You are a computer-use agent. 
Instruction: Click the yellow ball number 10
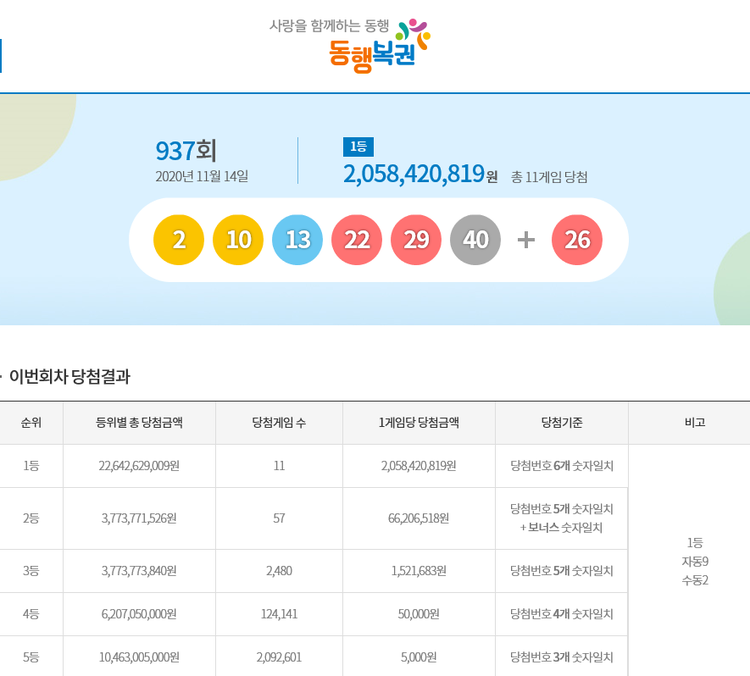238,240
